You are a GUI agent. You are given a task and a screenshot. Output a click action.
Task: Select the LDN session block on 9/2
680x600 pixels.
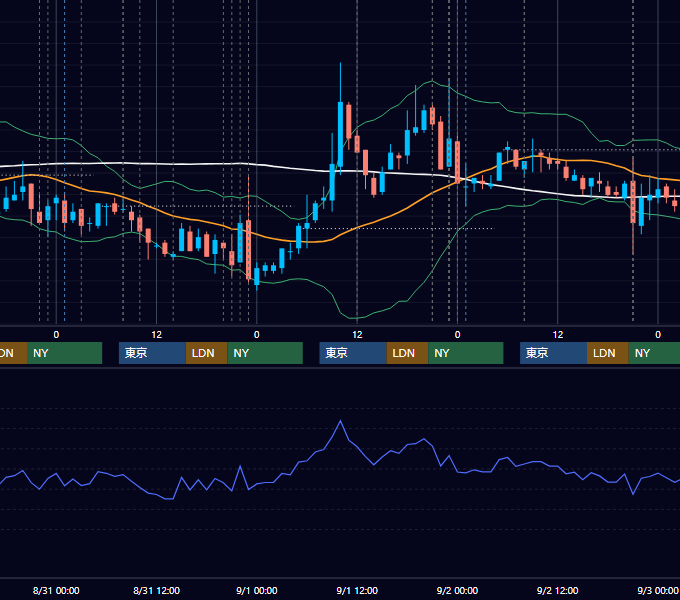pos(608,353)
